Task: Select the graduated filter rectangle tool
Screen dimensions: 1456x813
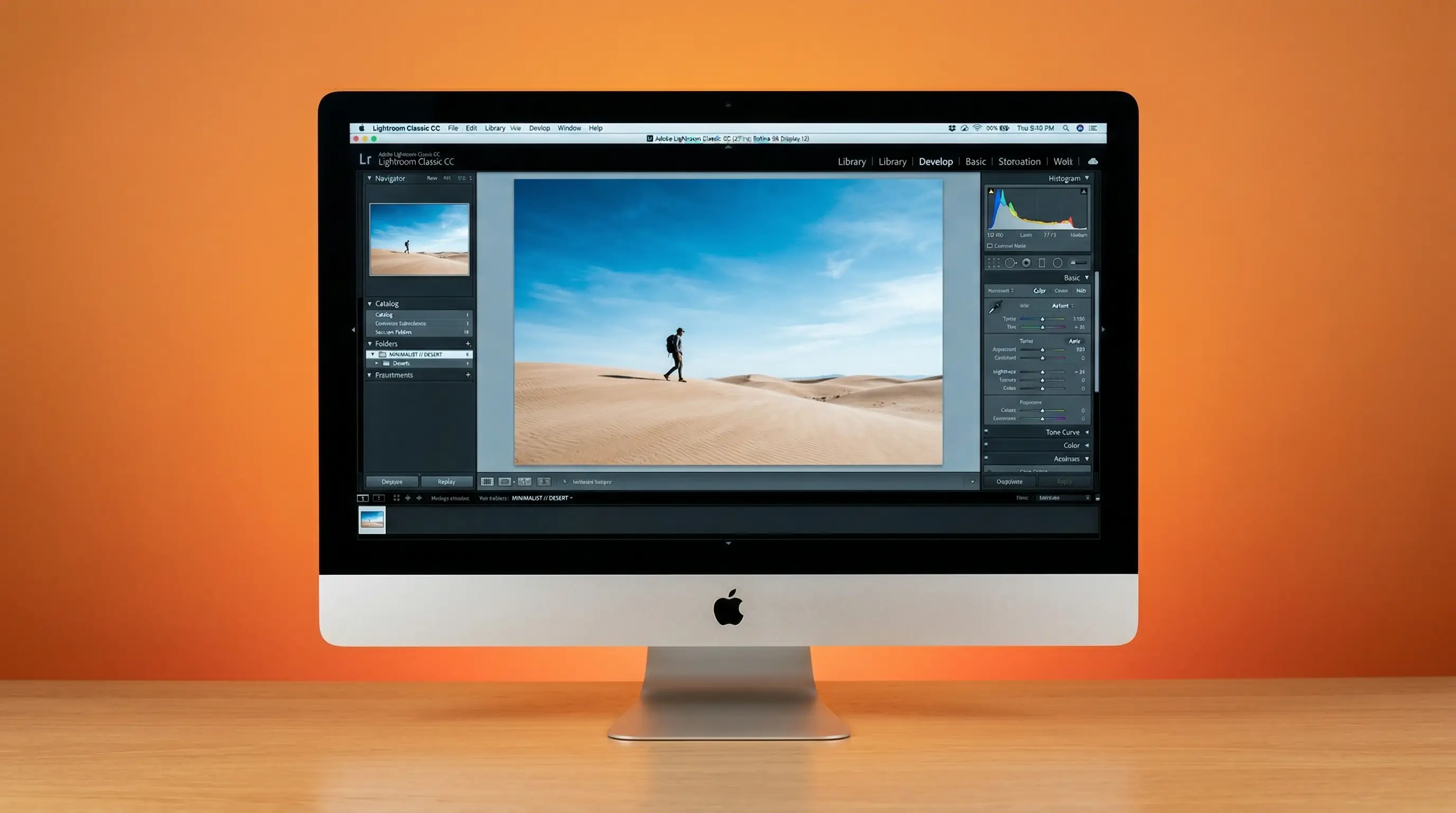Action: click(x=1042, y=263)
